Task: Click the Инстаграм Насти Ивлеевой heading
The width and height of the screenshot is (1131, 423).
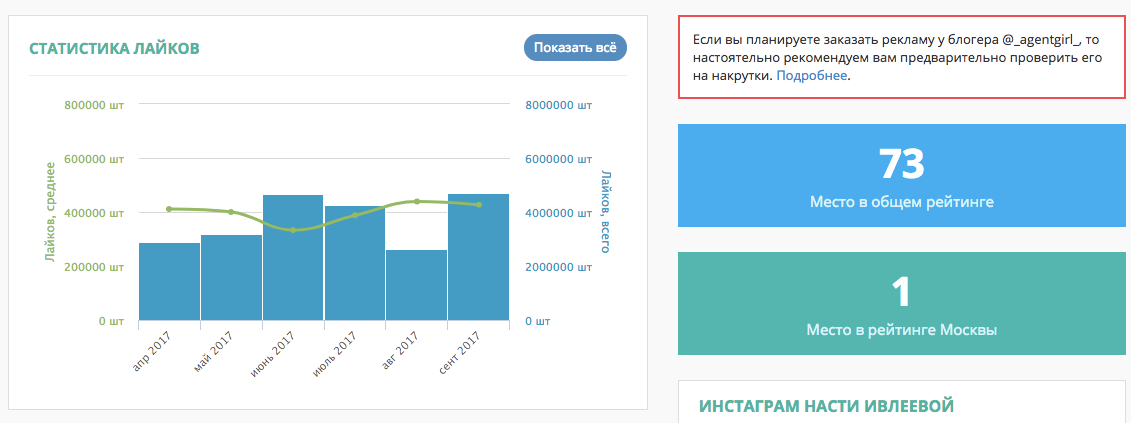Action: (827, 406)
